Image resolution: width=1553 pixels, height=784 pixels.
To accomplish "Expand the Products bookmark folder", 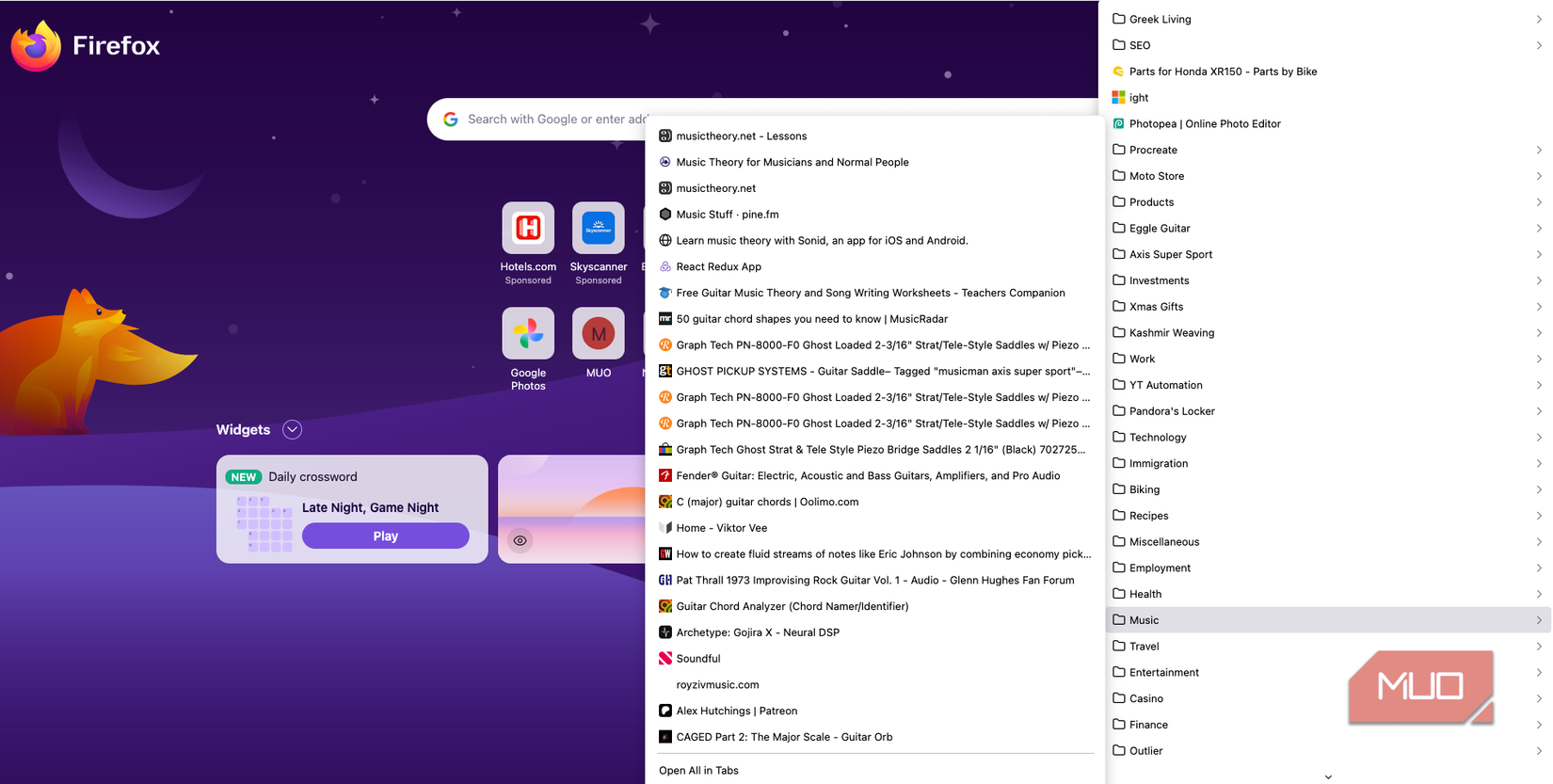I will (1328, 201).
